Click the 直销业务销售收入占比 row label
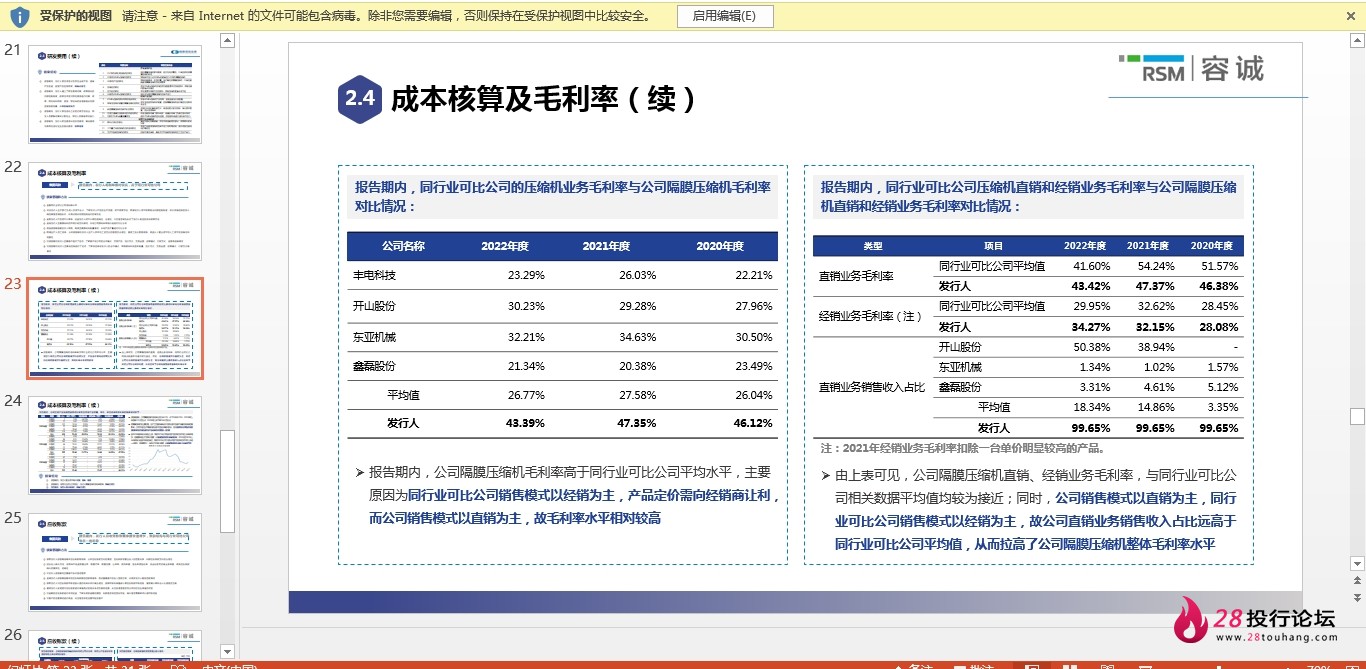 [x=872, y=387]
